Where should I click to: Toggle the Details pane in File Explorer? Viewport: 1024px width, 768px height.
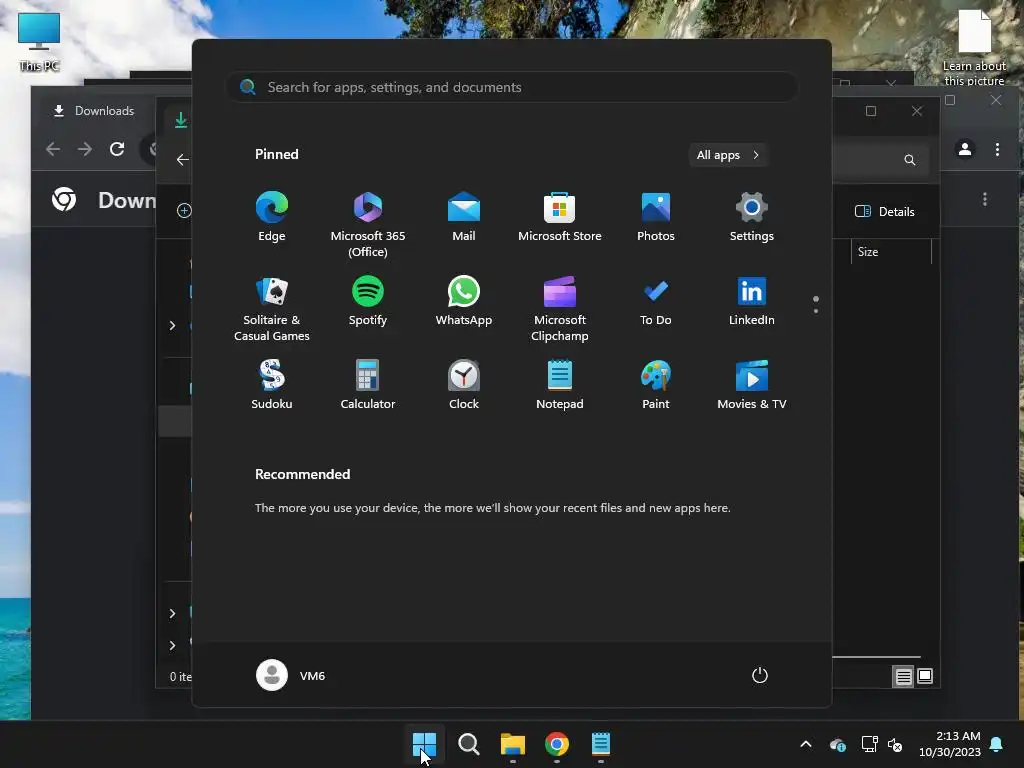[x=885, y=212]
